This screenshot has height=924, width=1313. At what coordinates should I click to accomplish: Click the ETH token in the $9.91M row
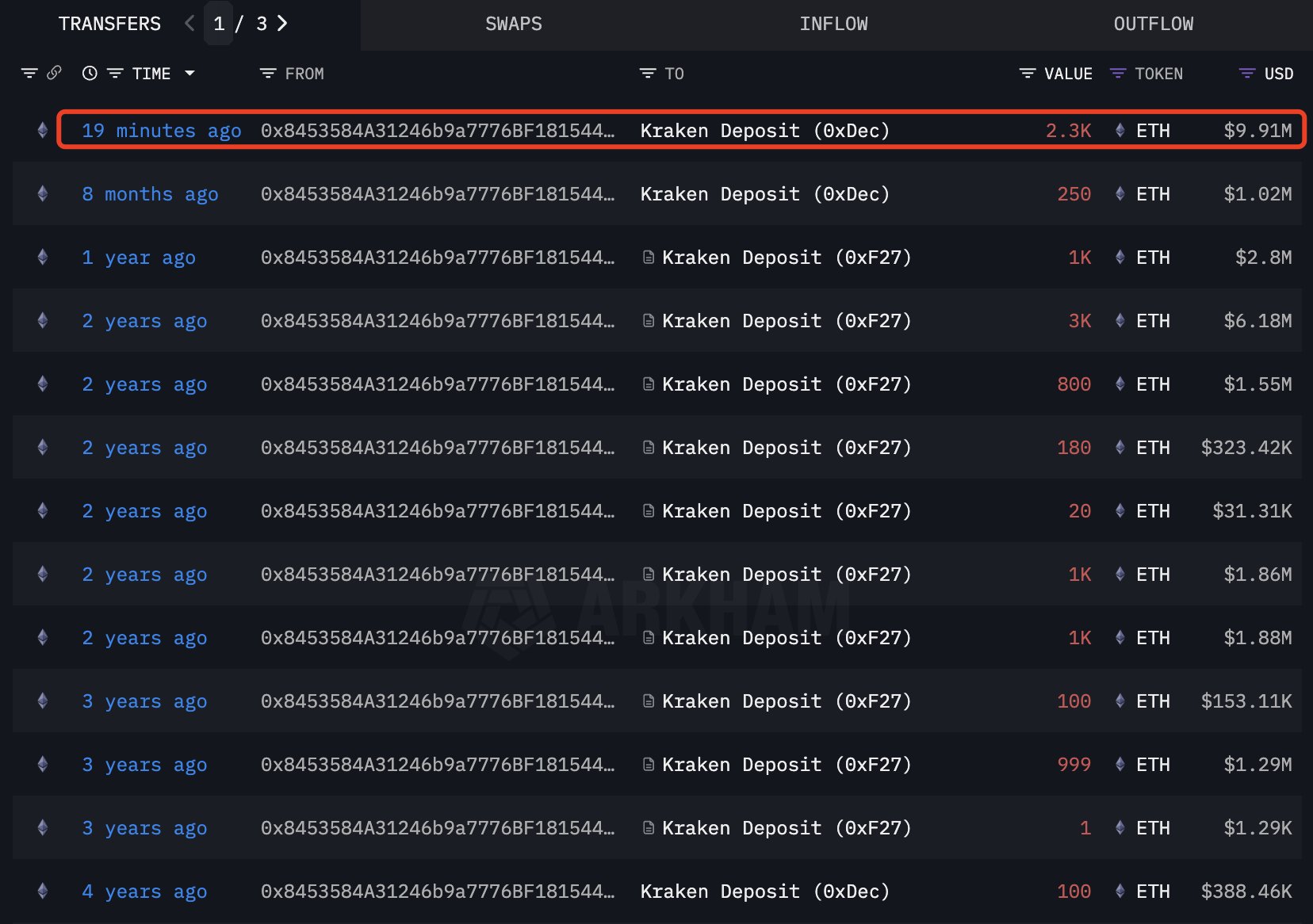pyautogui.click(x=1143, y=131)
